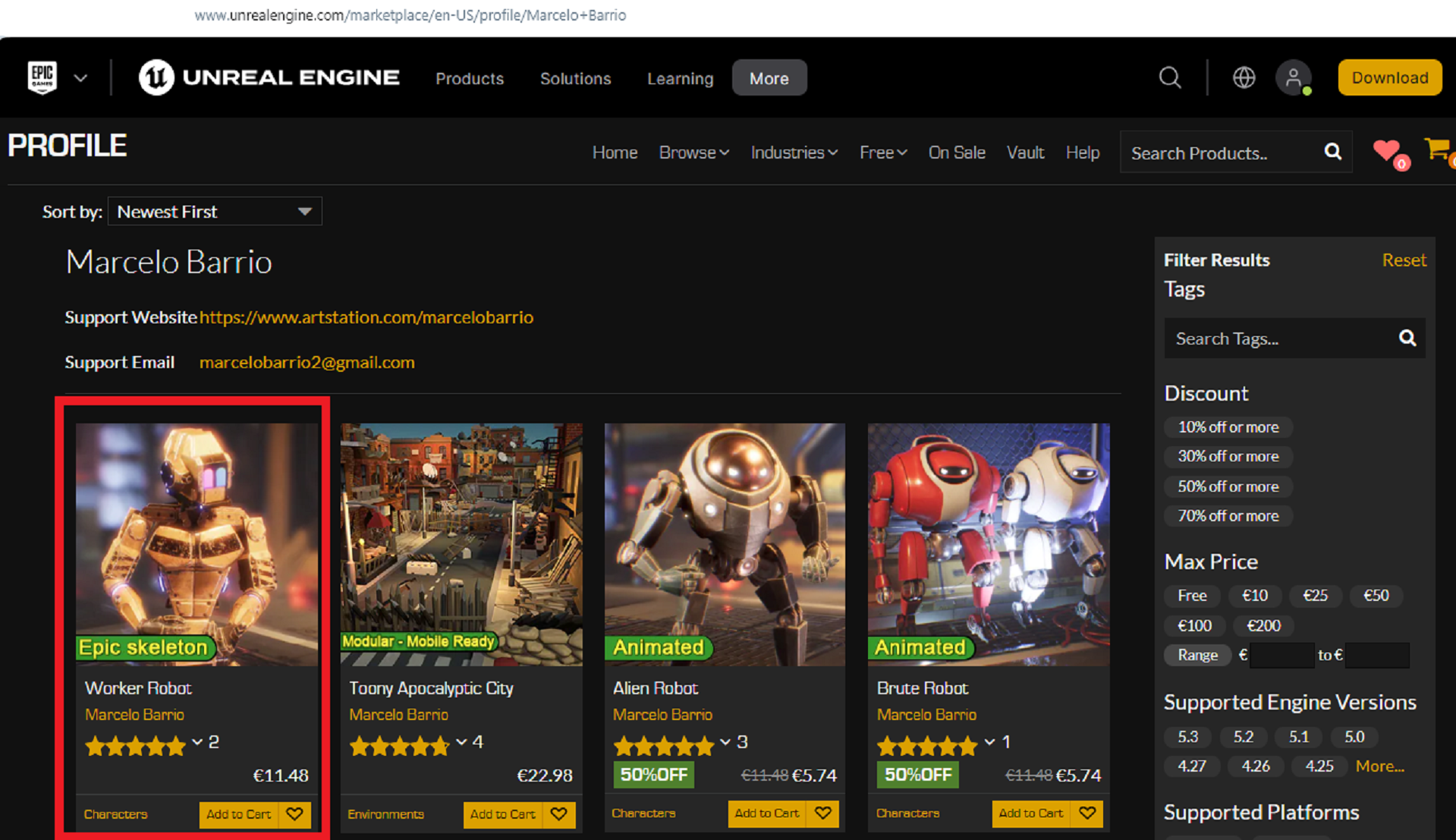The image size is (1456, 840).
Task: Show More engine versions
Action: pyautogui.click(x=1379, y=766)
